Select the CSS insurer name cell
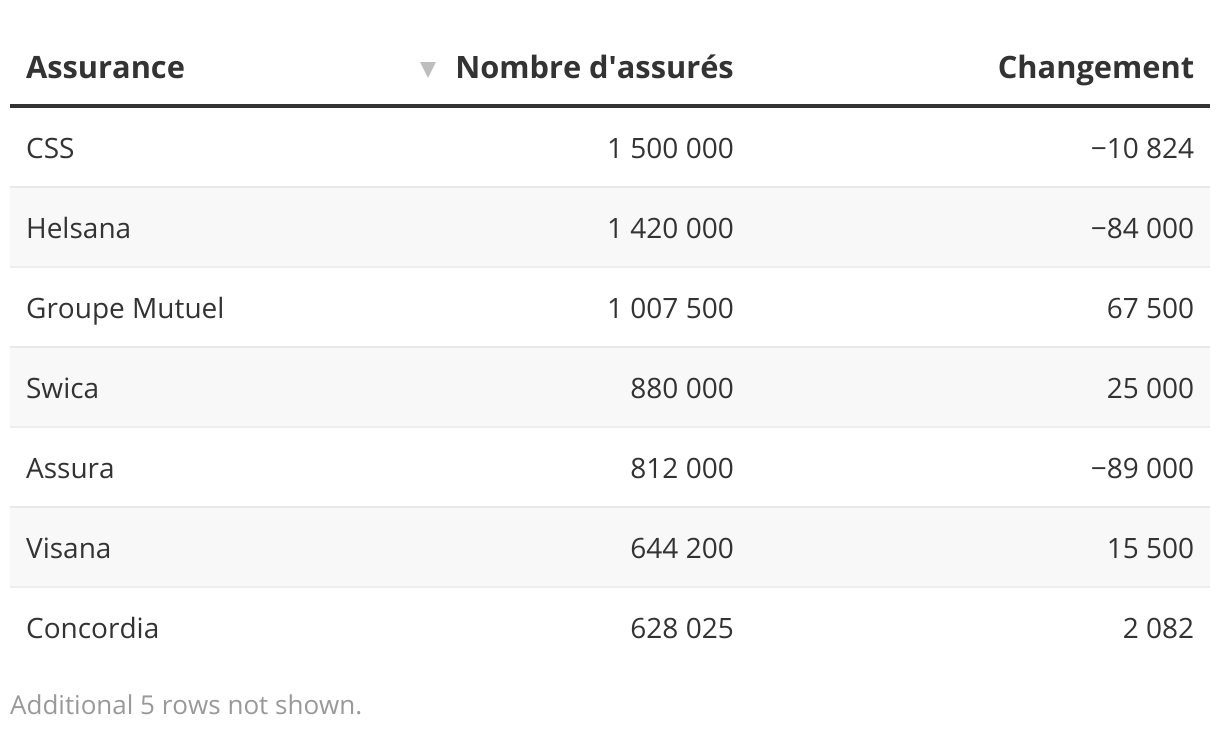This screenshot has height=732, width=1220. pyautogui.click(x=50, y=148)
